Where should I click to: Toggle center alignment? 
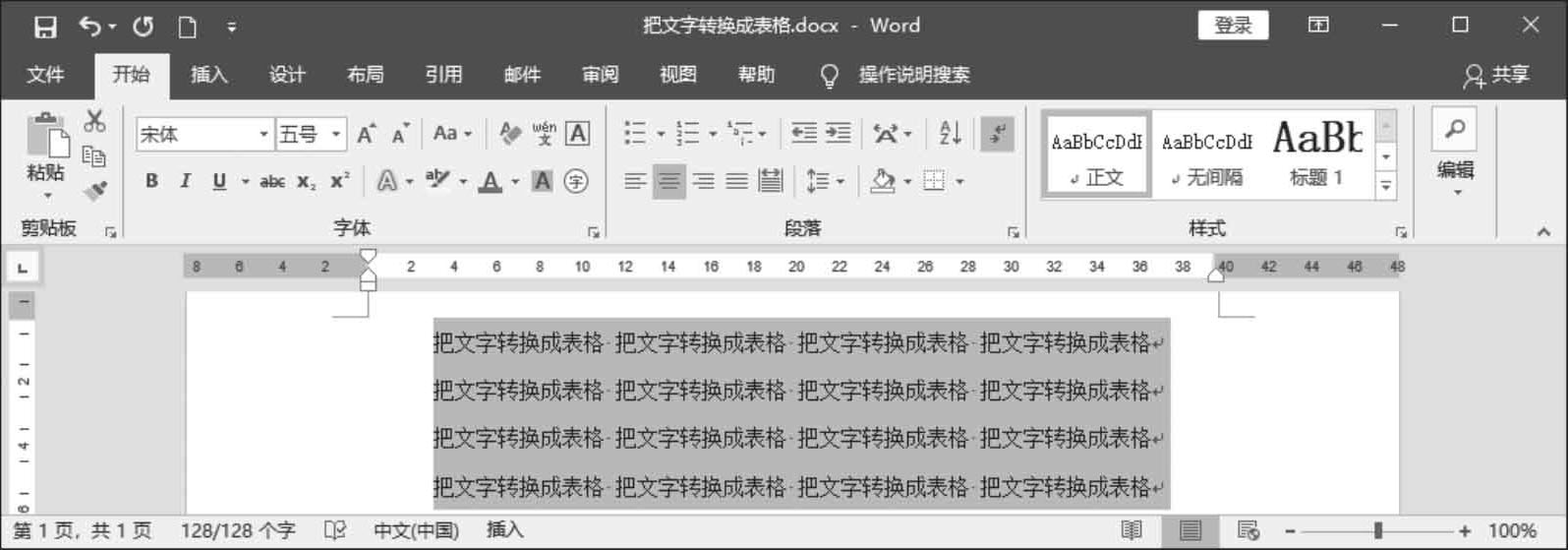[669, 181]
